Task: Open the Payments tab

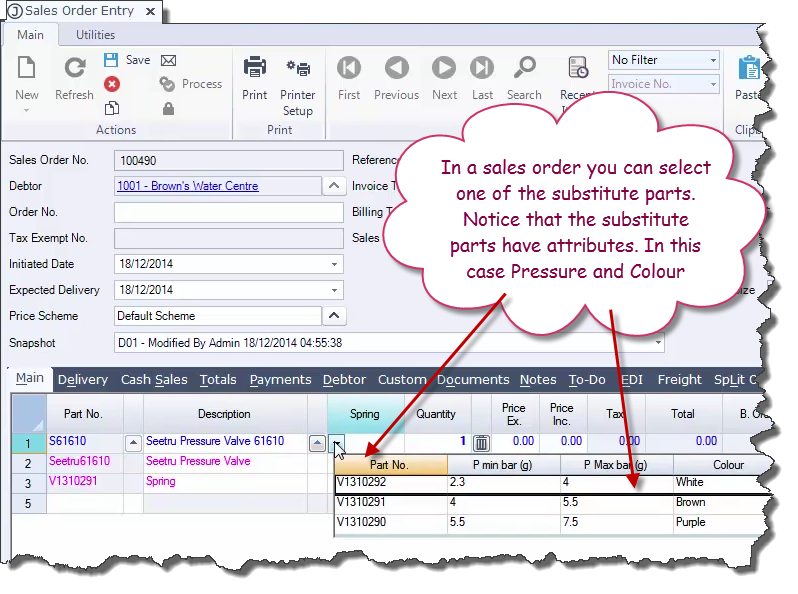Action: click(x=280, y=380)
